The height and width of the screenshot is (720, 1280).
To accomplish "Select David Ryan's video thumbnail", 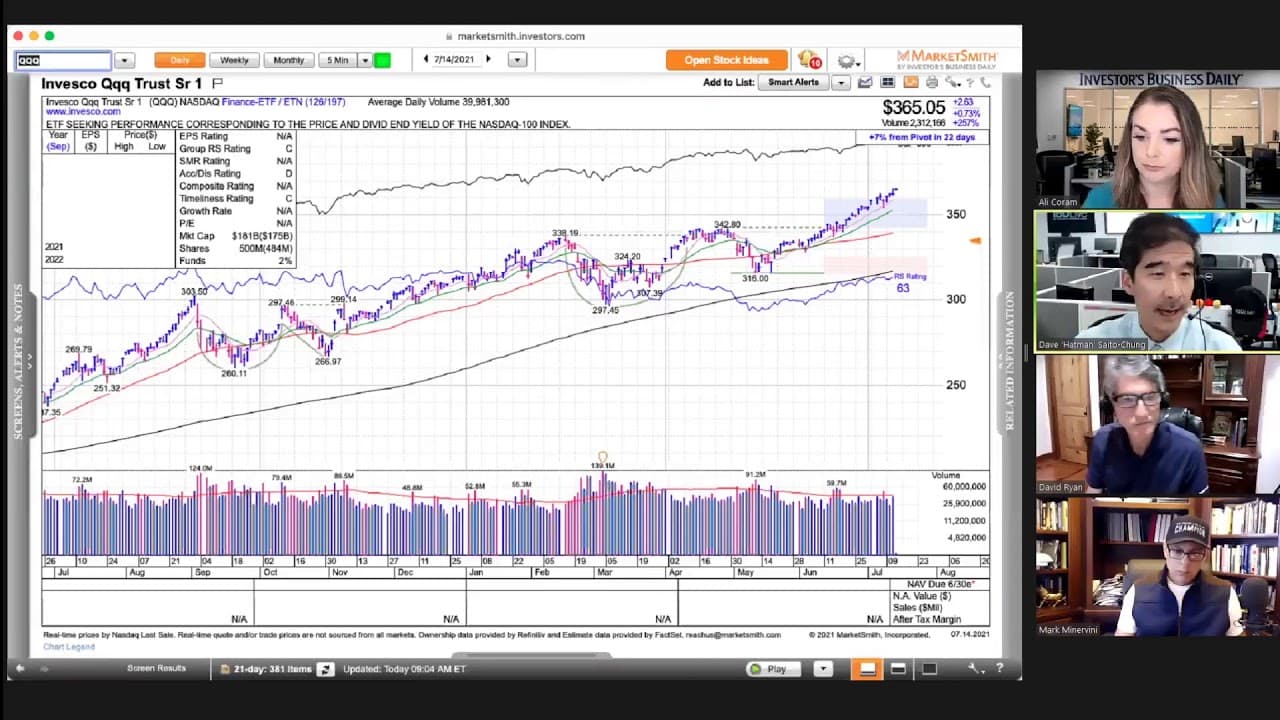I will pyautogui.click(x=1157, y=424).
